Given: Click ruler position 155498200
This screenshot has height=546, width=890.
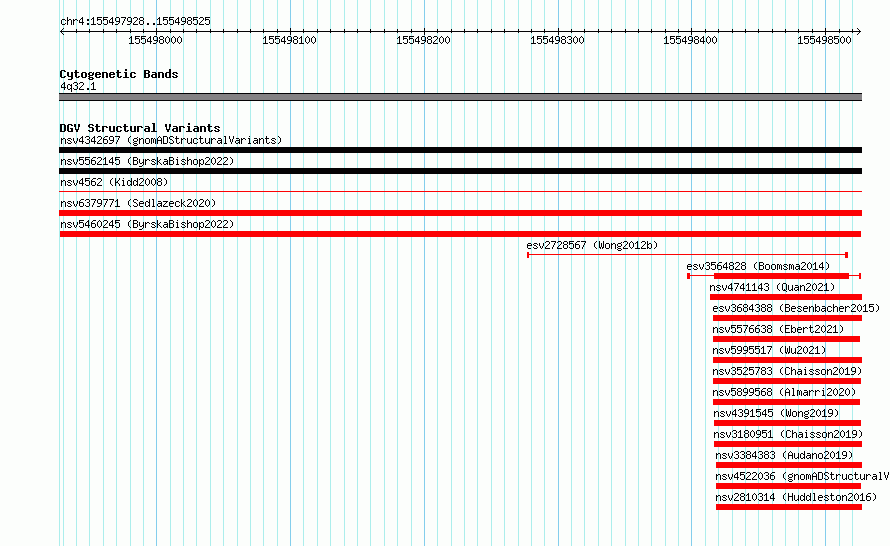Looking at the screenshot, I should pos(423,40).
